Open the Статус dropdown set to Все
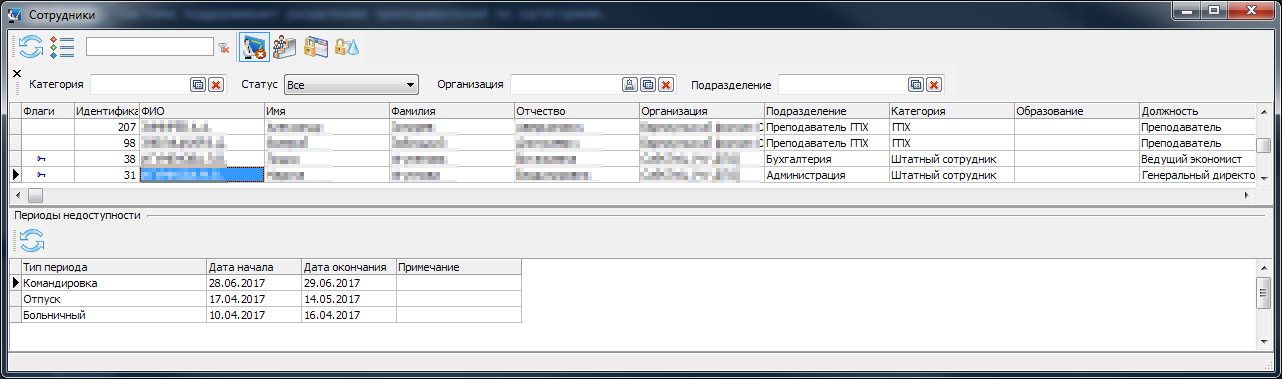 pyautogui.click(x=351, y=85)
